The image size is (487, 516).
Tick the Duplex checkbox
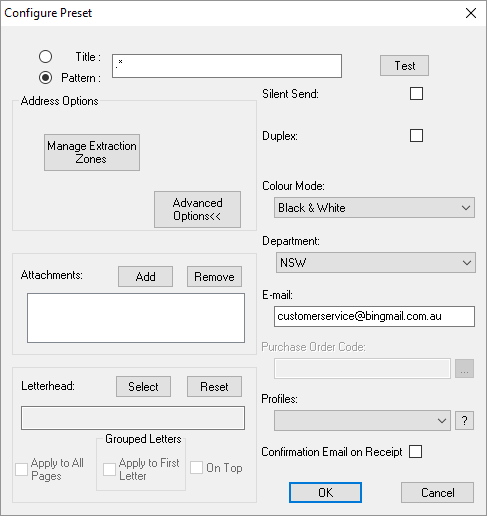416,136
